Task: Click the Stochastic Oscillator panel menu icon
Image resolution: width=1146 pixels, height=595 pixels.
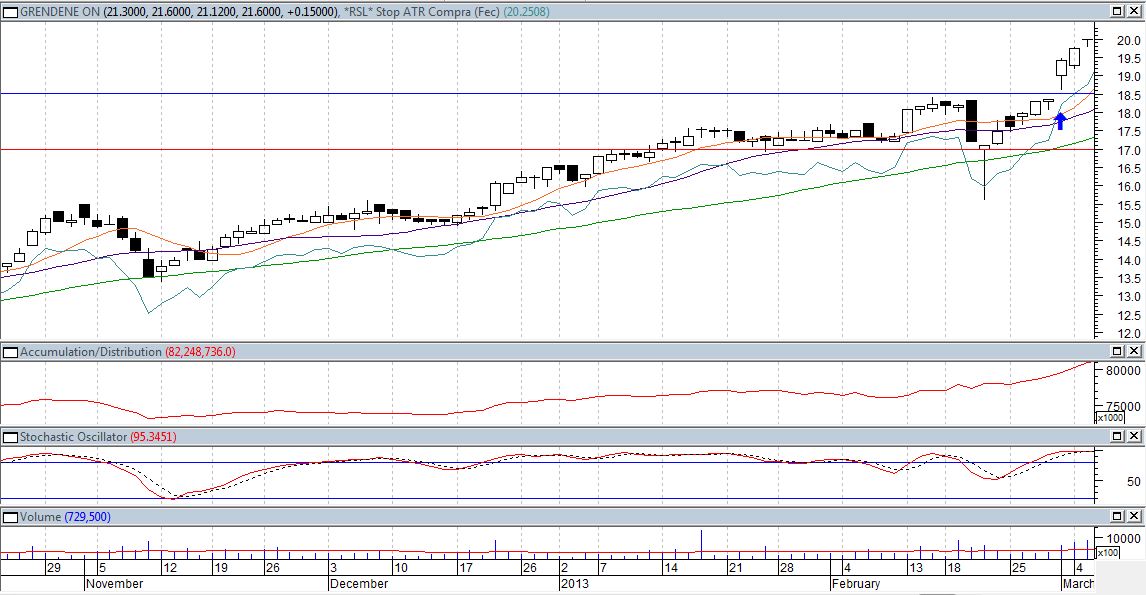Action: (x=9, y=437)
